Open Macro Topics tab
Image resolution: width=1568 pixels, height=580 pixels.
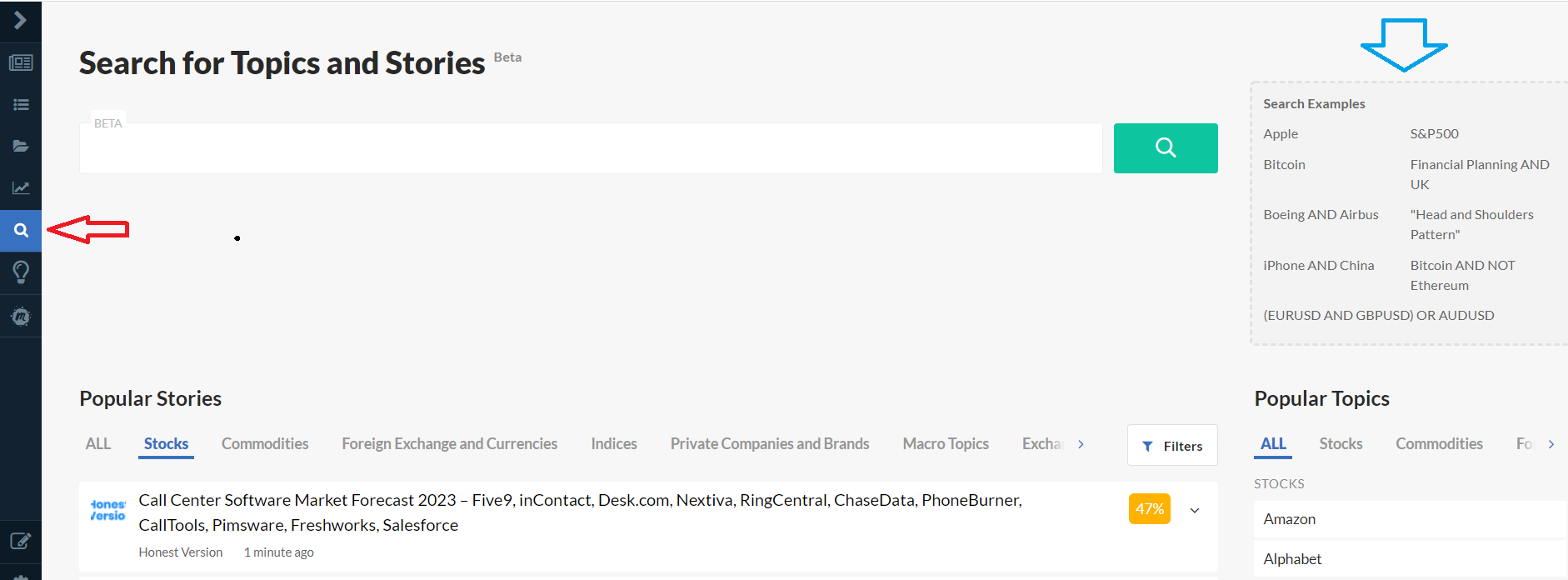click(x=946, y=444)
